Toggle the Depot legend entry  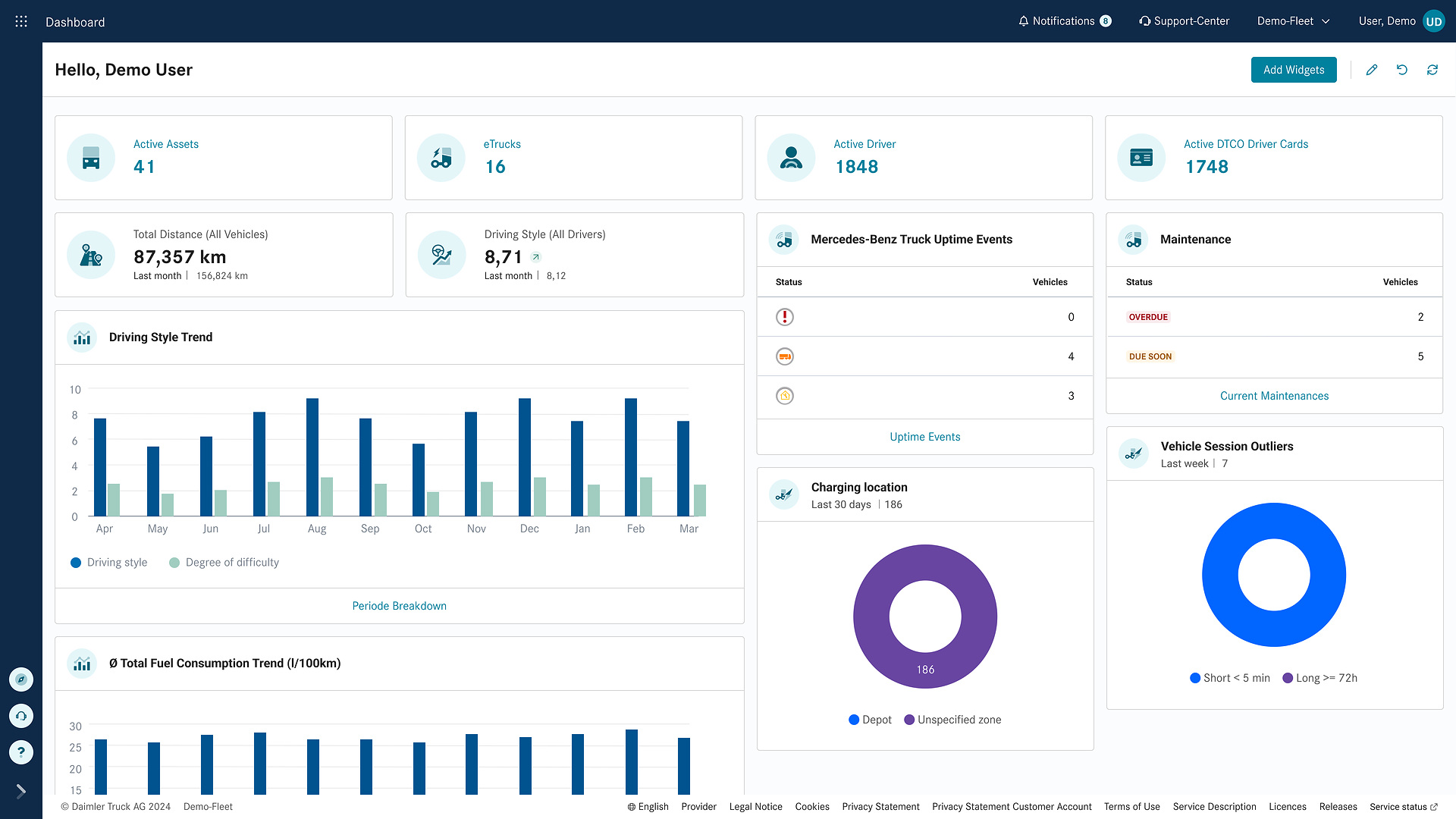pos(871,720)
